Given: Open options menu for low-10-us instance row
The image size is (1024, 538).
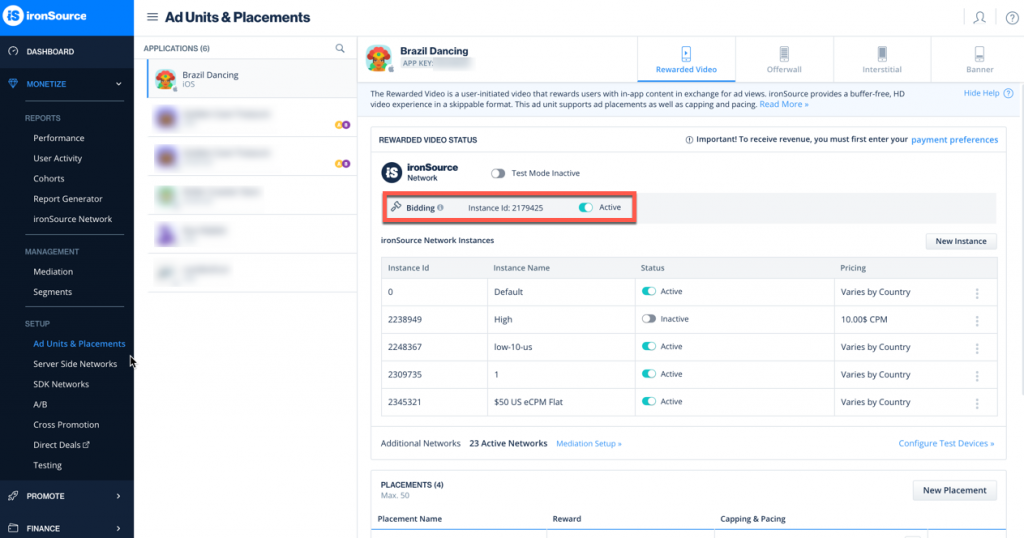Looking at the screenshot, I should coord(977,348).
